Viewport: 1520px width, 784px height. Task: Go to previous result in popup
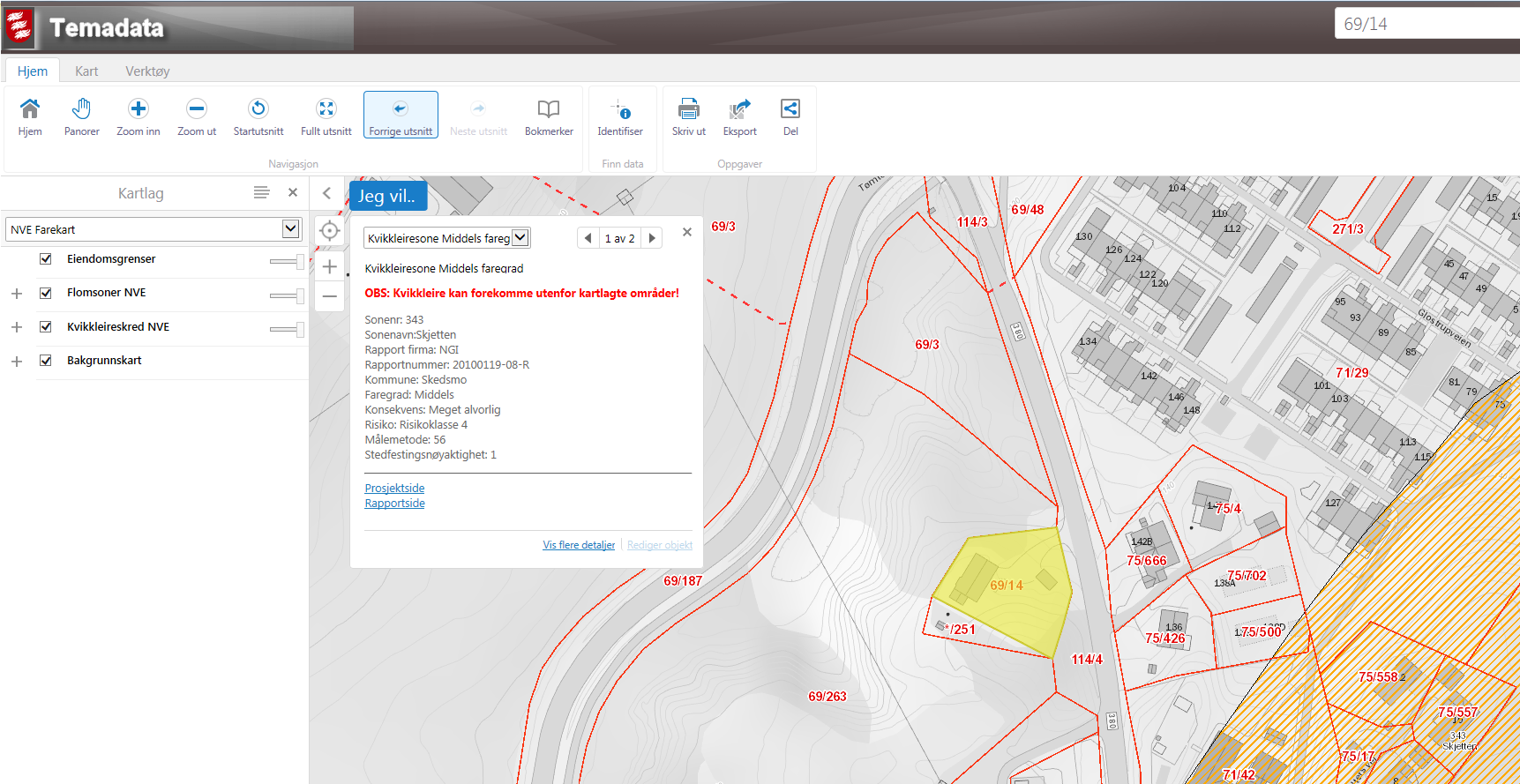click(588, 238)
